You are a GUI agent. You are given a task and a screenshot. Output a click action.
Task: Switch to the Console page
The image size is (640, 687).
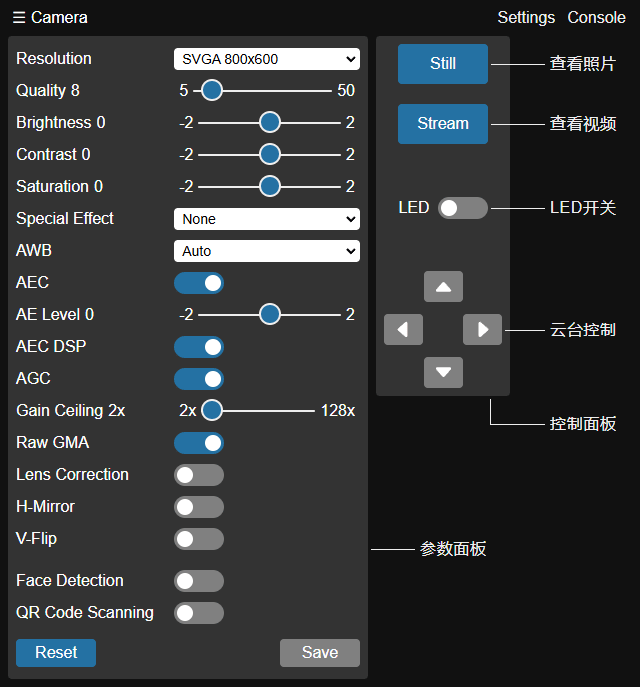click(x=597, y=17)
